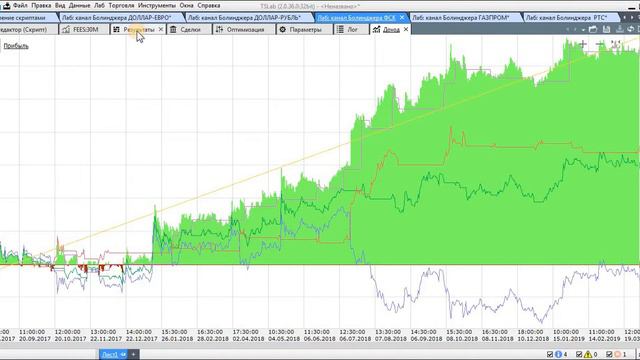Click the chart icon on Доход tab

(x=376, y=29)
